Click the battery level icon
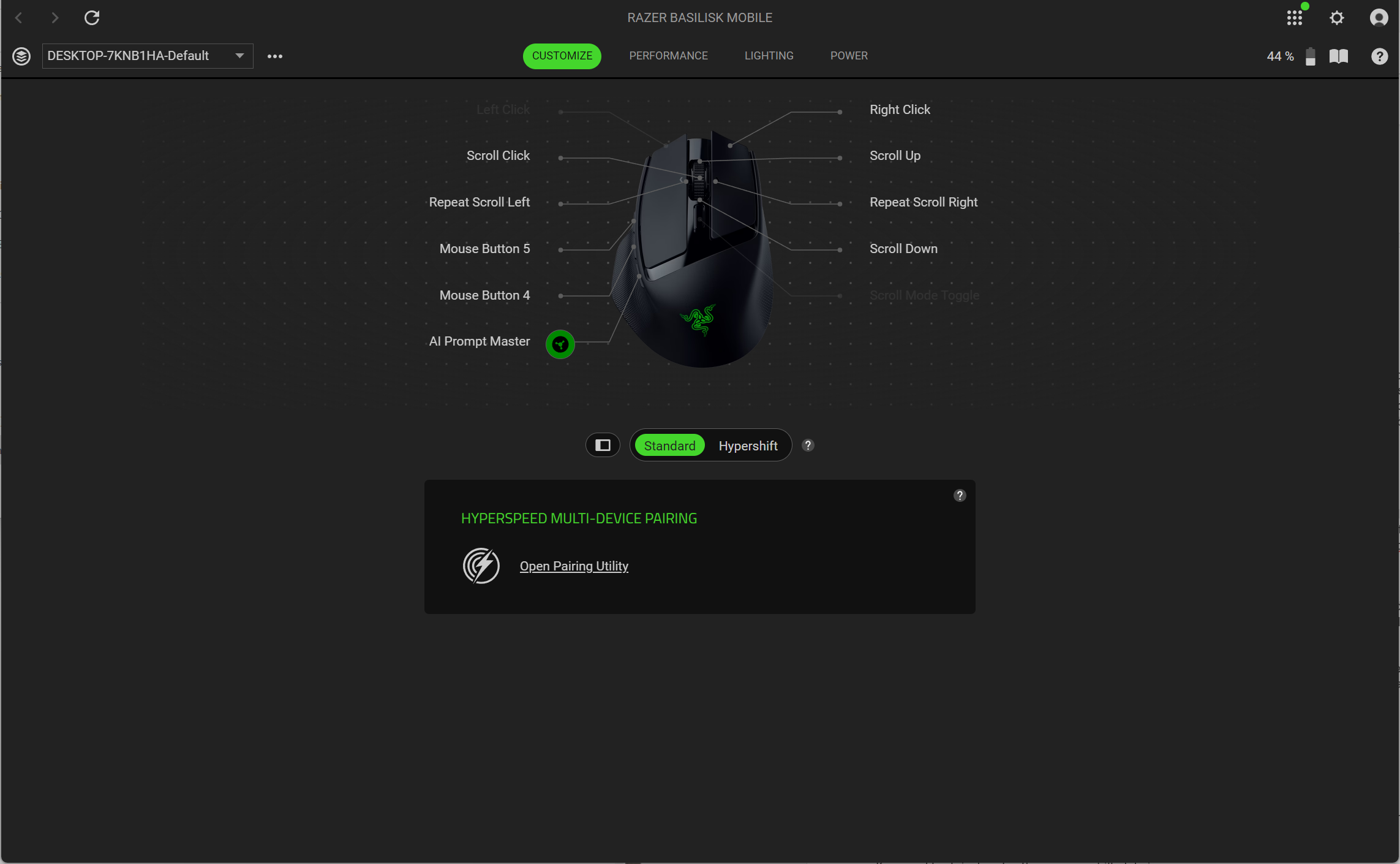 (x=1311, y=56)
